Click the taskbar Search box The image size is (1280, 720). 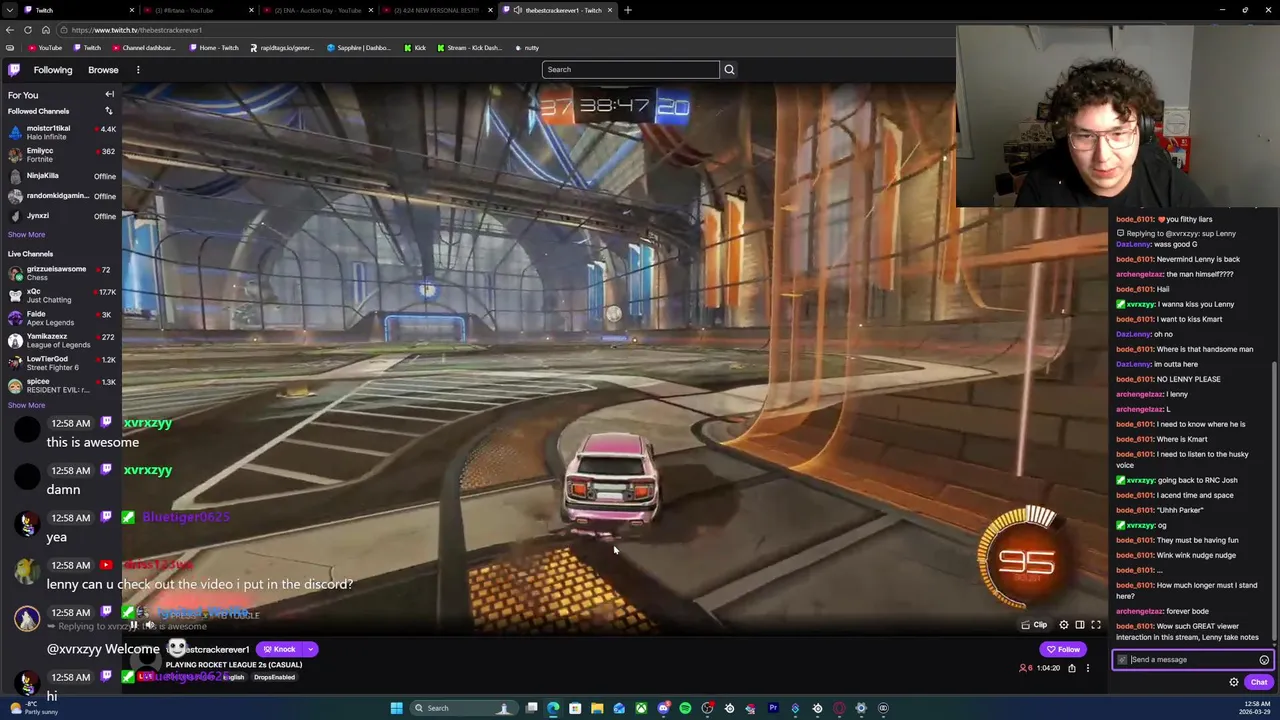[463, 708]
